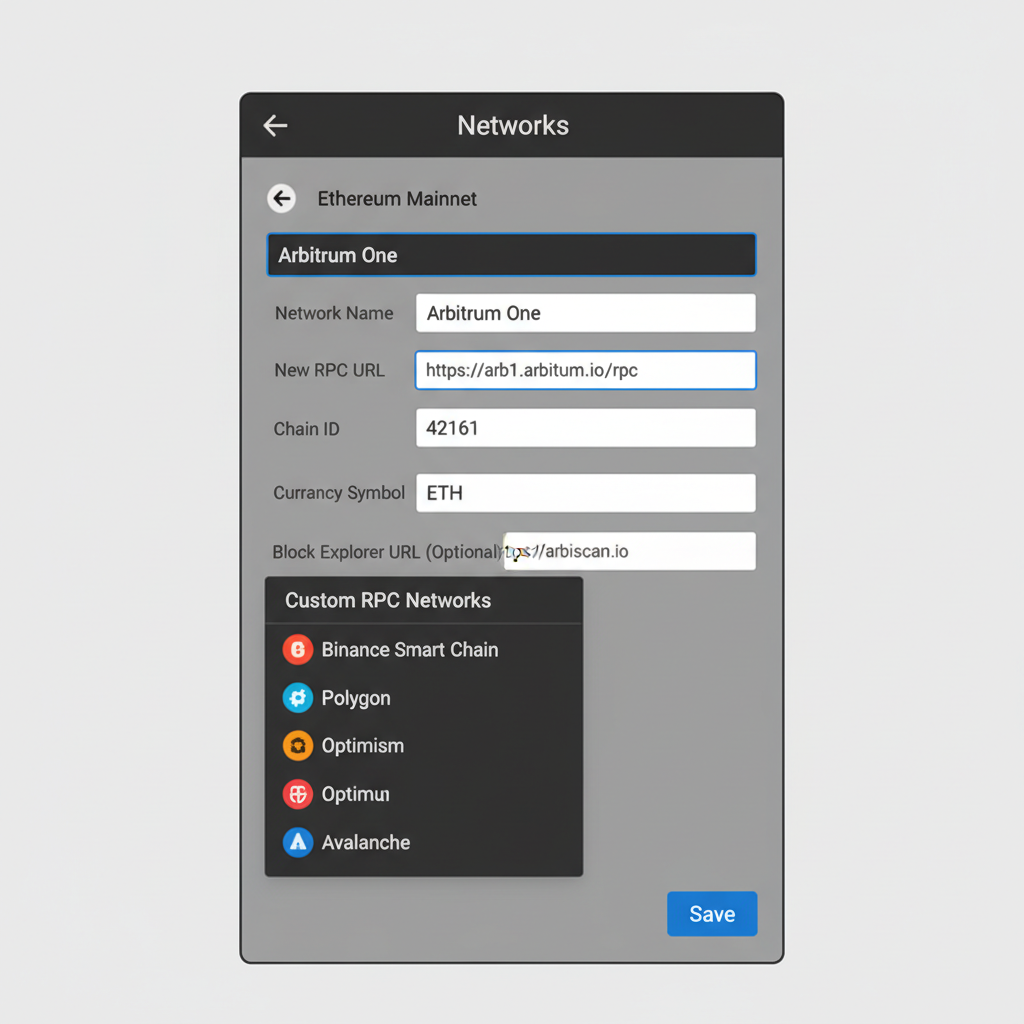Click the cursor marker in Block Explorer field
This screenshot has width=1024, height=1024.
[515, 551]
